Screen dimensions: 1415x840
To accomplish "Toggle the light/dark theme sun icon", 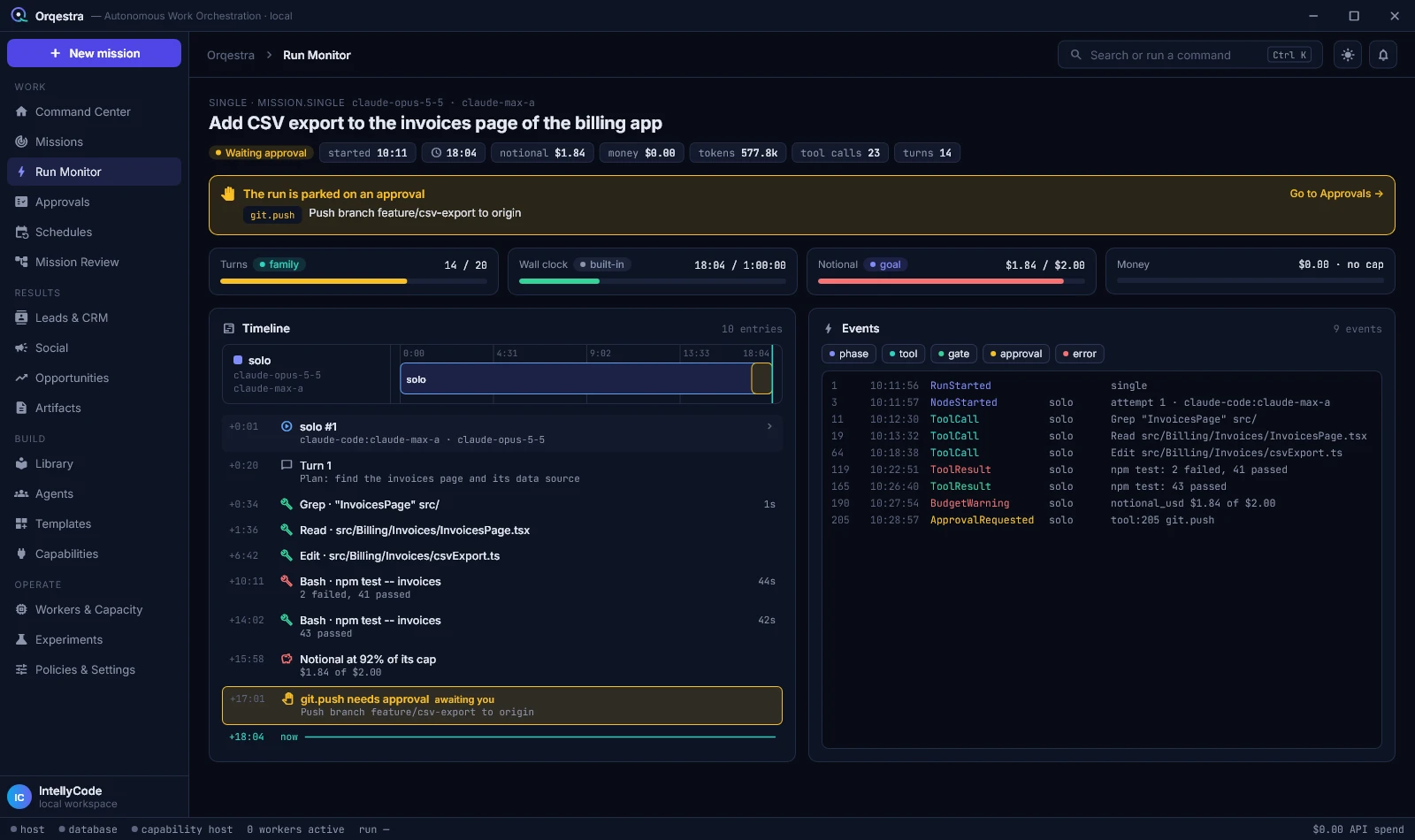I will [1348, 55].
